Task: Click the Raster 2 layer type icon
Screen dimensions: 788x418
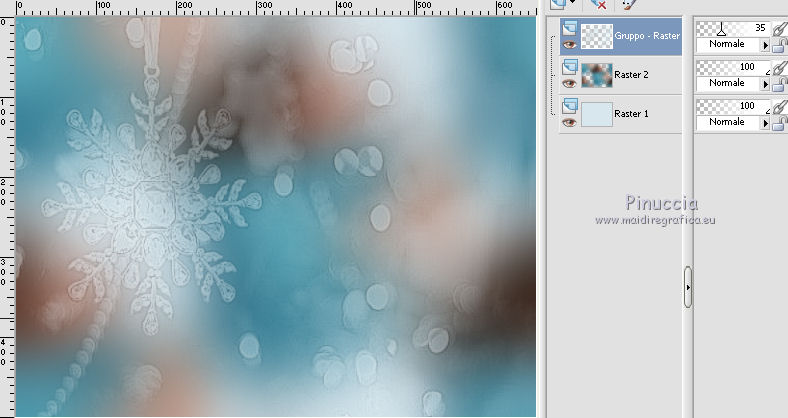Action: pos(569,67)
